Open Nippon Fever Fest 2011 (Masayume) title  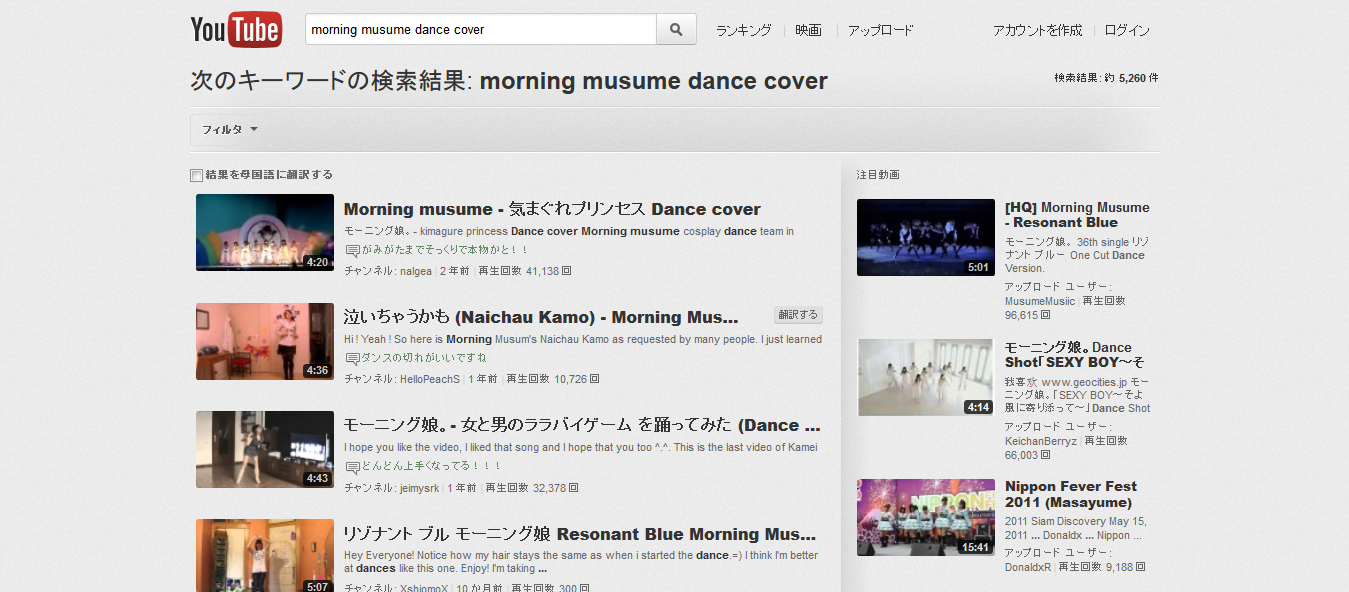pos(1071,494)
